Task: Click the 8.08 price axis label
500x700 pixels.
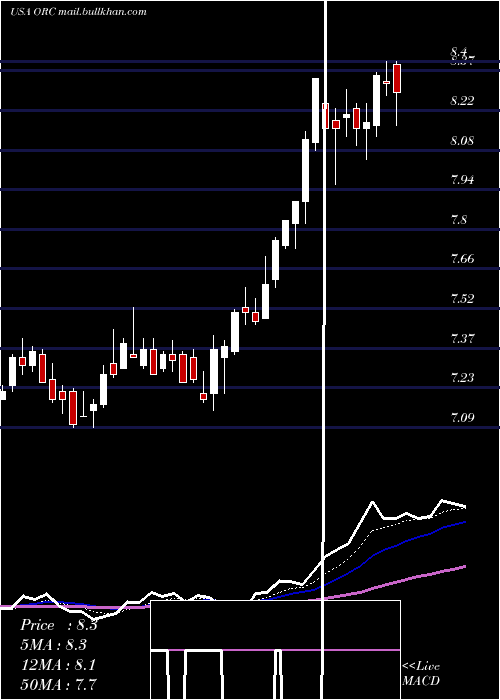Action: (462, 141)
